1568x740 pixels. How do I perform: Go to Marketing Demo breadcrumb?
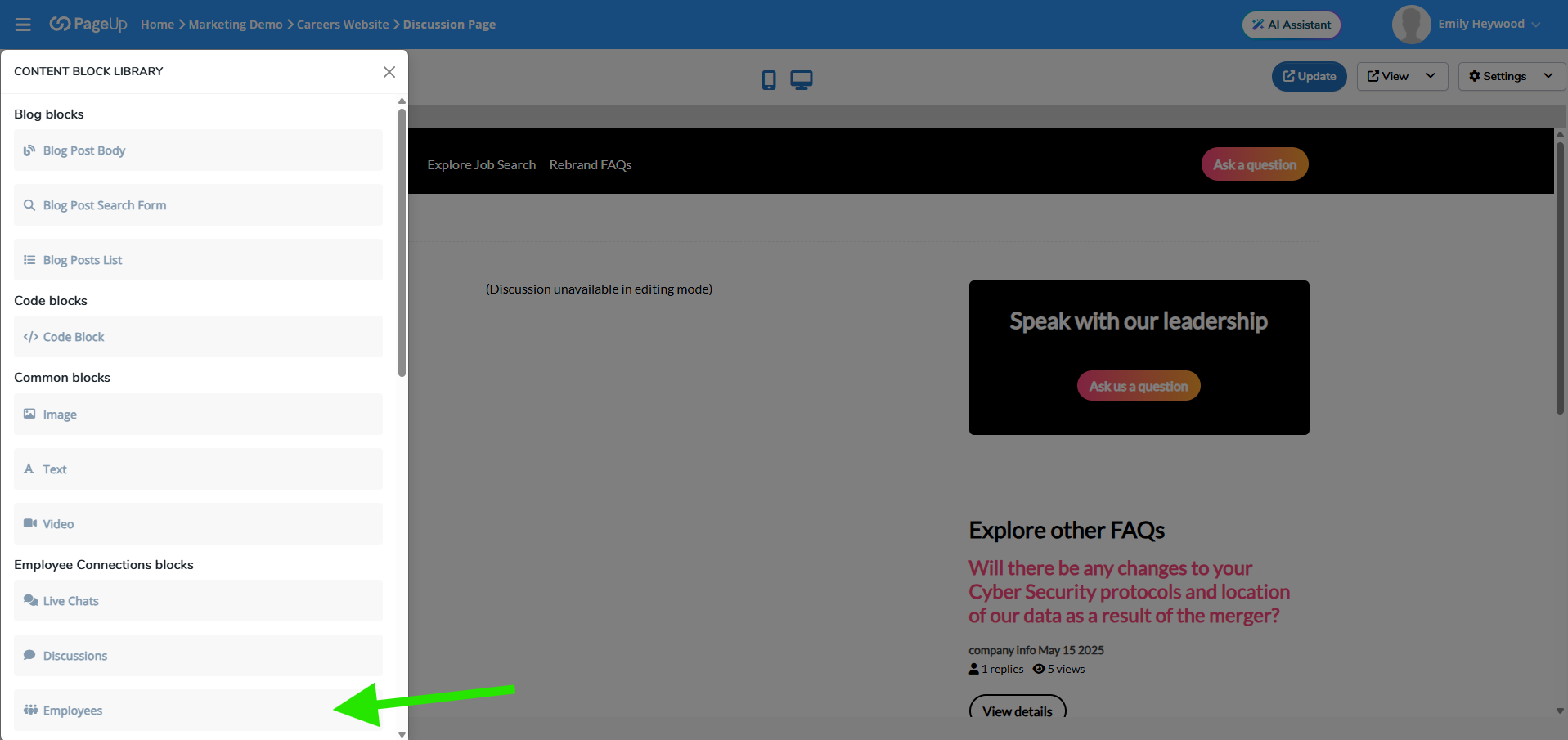(x=236, y=25)
